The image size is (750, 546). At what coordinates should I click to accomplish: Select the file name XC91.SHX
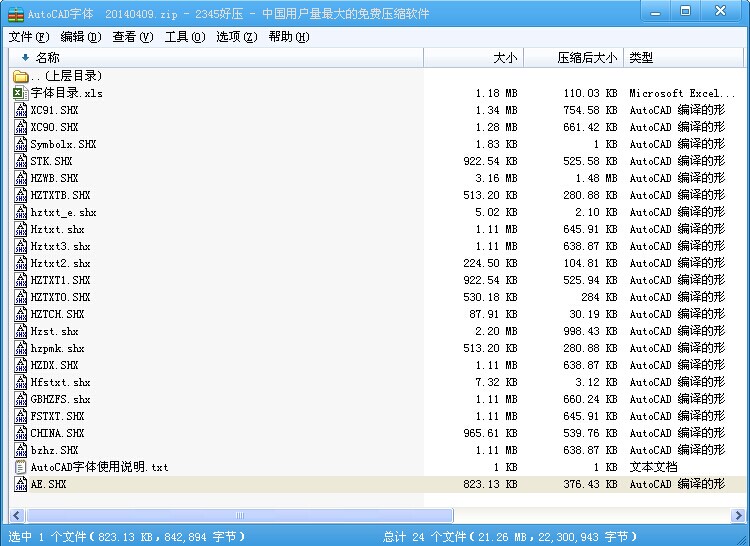(x=54, y=110)
